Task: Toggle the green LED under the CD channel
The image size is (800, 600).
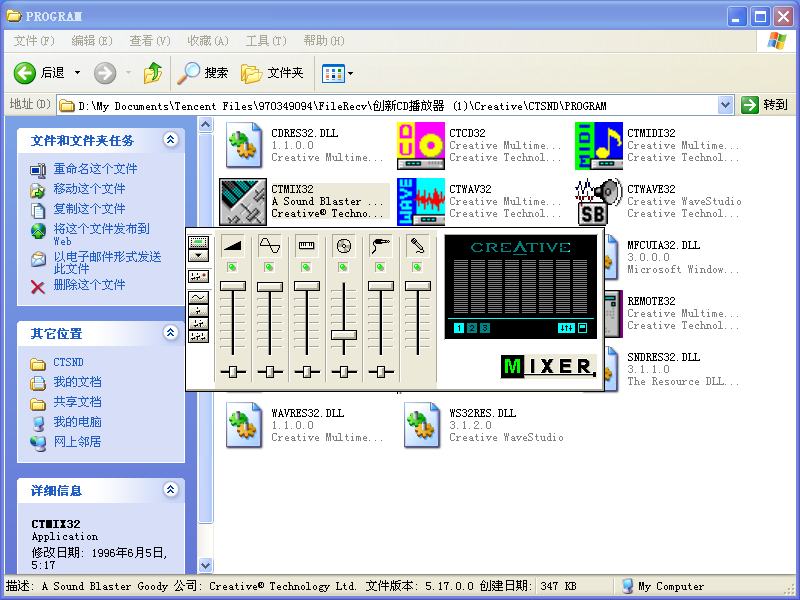Action: [344, 267]
